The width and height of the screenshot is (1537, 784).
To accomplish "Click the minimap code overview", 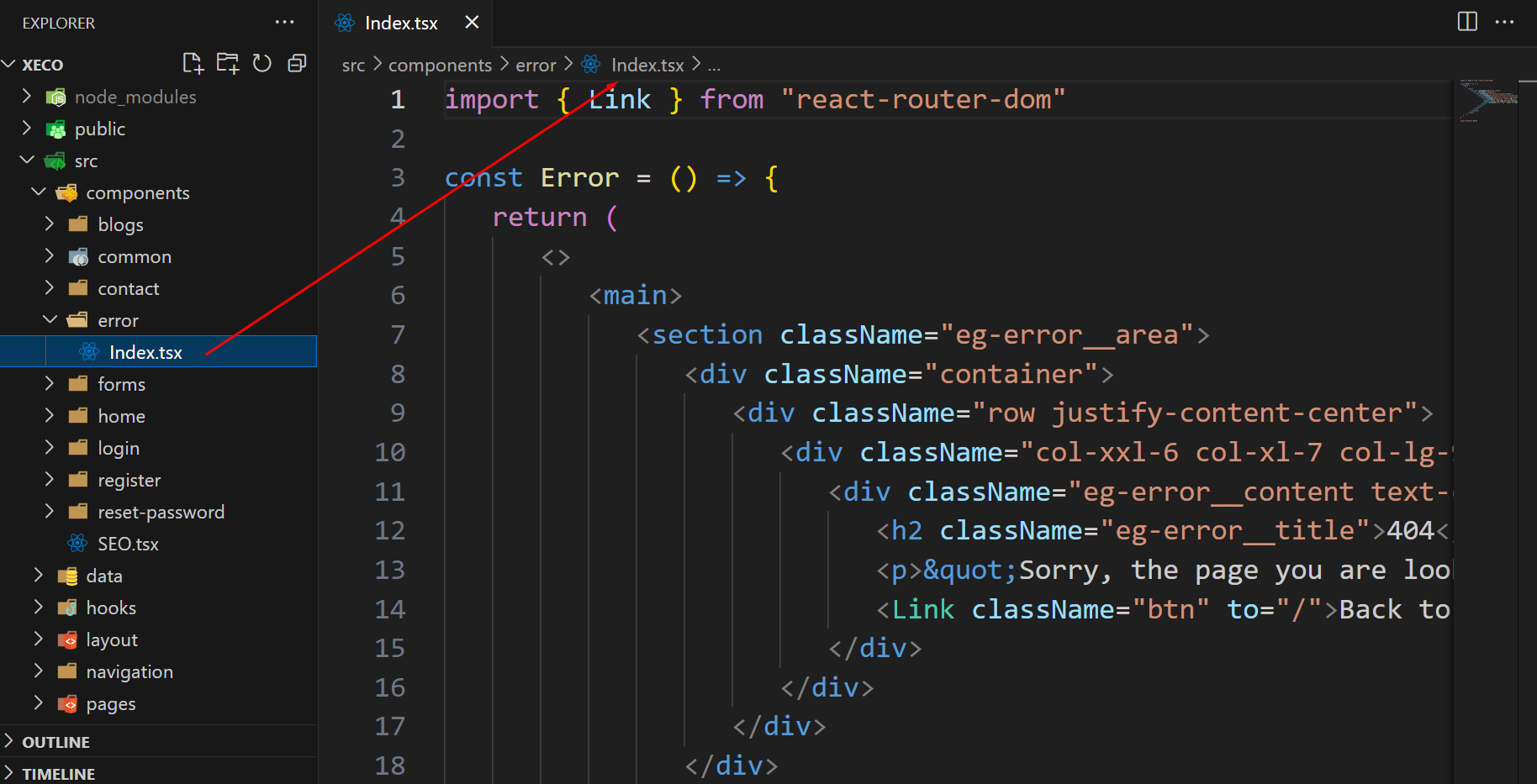I will 1488,100.
